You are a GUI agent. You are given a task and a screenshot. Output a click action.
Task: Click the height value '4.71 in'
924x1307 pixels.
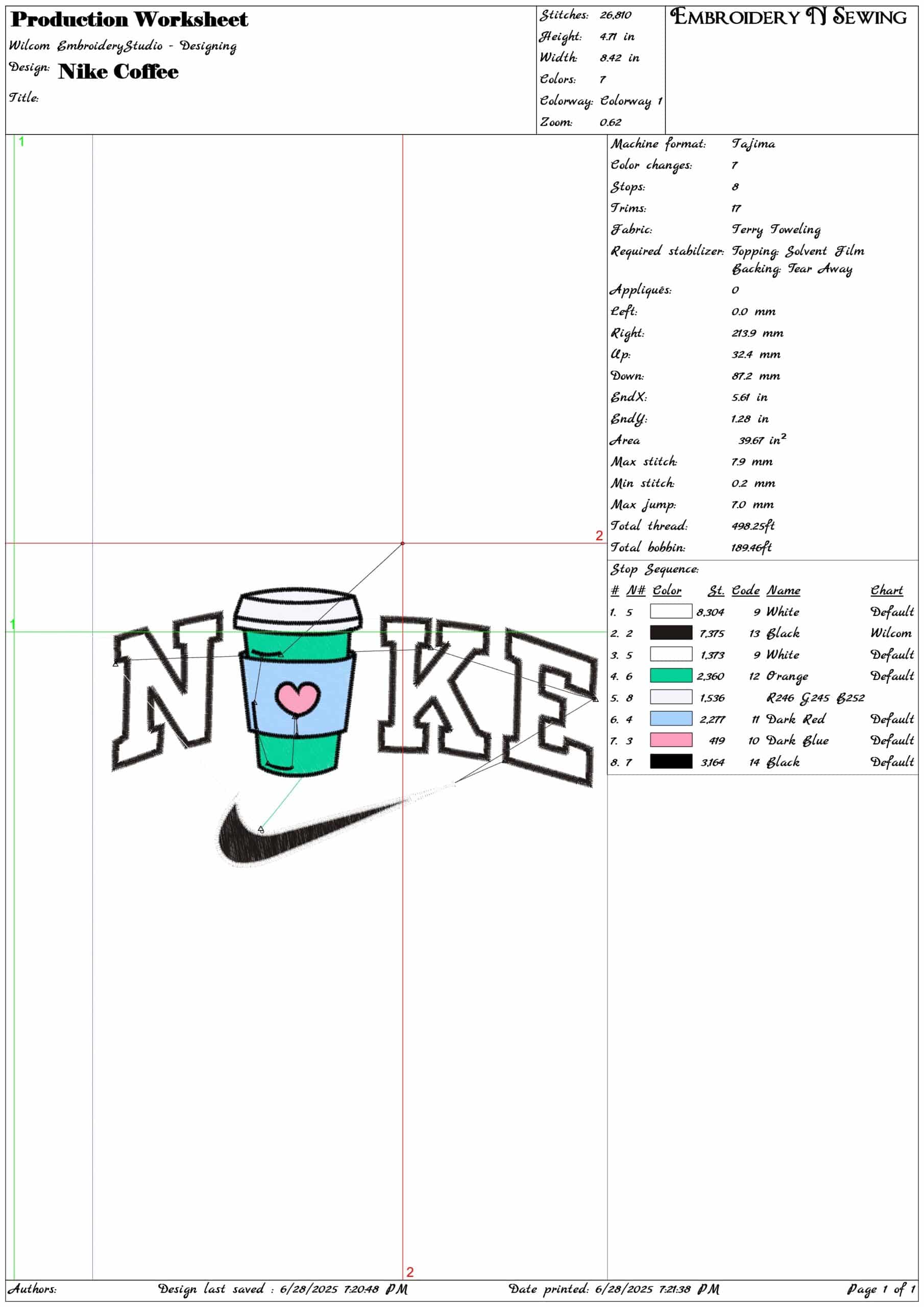click(x=617, y=36)
